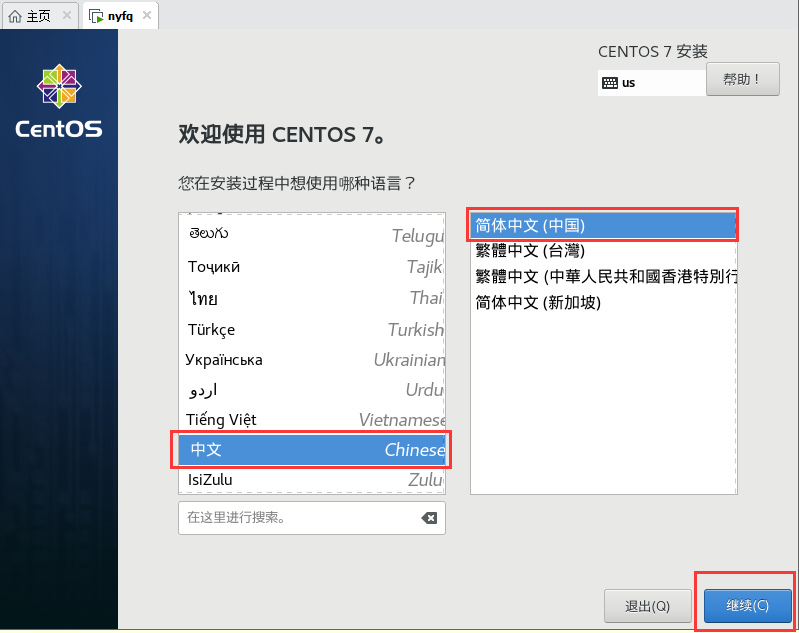799x633 pixels.
Task: Select 中文 Chinese in the language list
Action: coord(312,450)
